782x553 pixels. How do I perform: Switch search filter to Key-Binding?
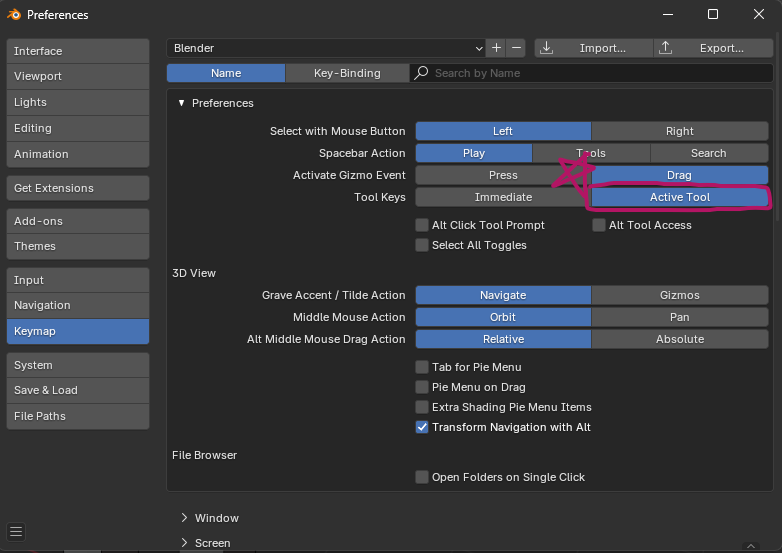click(347, 73)
